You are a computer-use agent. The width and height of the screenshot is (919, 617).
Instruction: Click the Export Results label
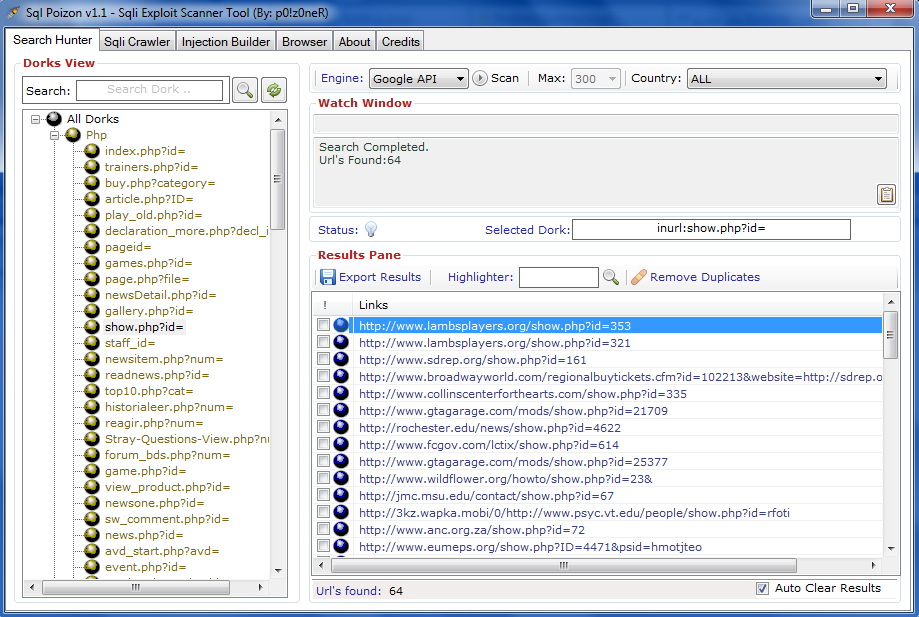(380, 277)
